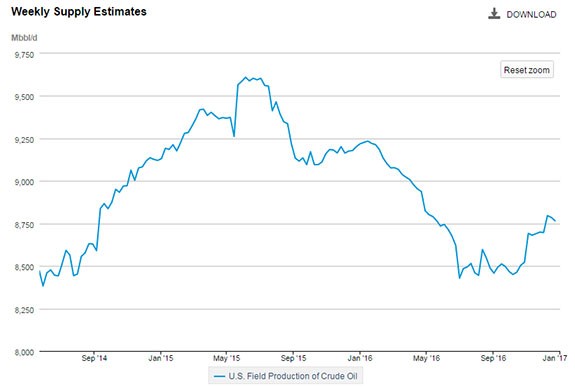
Task: Click the 9,500 y-axis label
Action: pyautogui.click(x=24, y=97)
